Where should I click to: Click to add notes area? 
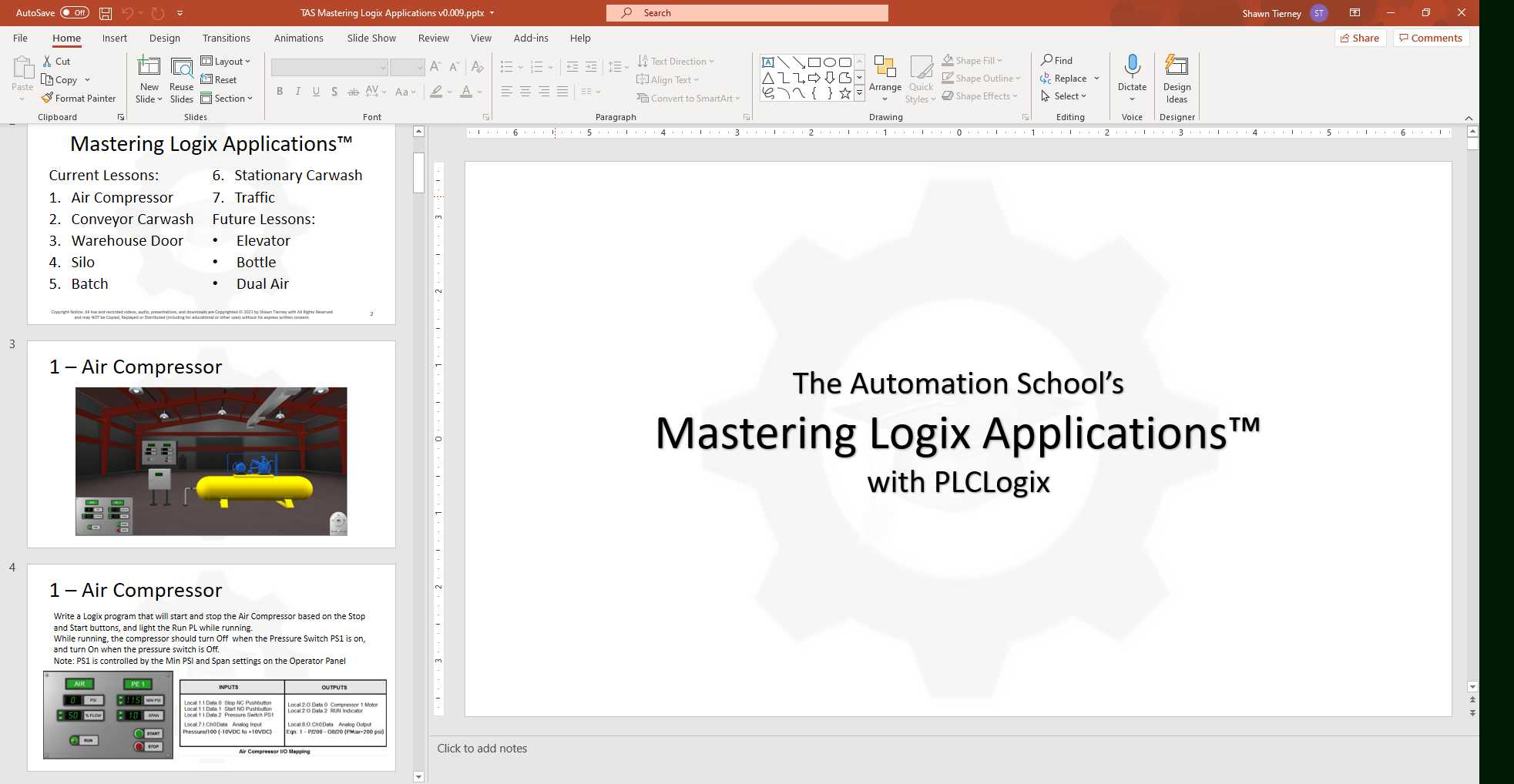[482, 748]
